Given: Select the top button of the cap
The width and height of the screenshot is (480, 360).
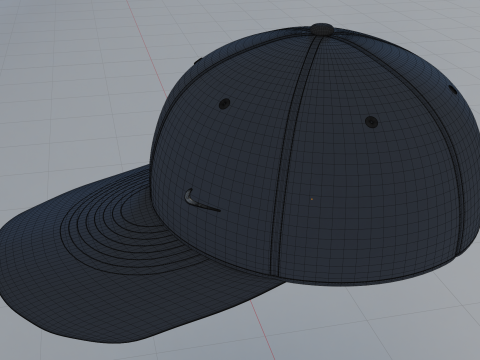Looking at the screenshot, I should click(322, 29).
